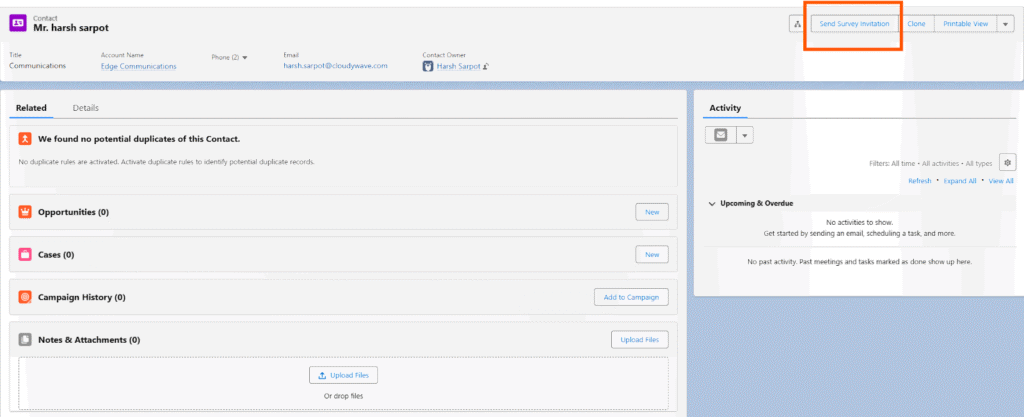This screenshot has height=417, width=1024.
Task: Click the Opportunities crown icon
Action: 25,212
